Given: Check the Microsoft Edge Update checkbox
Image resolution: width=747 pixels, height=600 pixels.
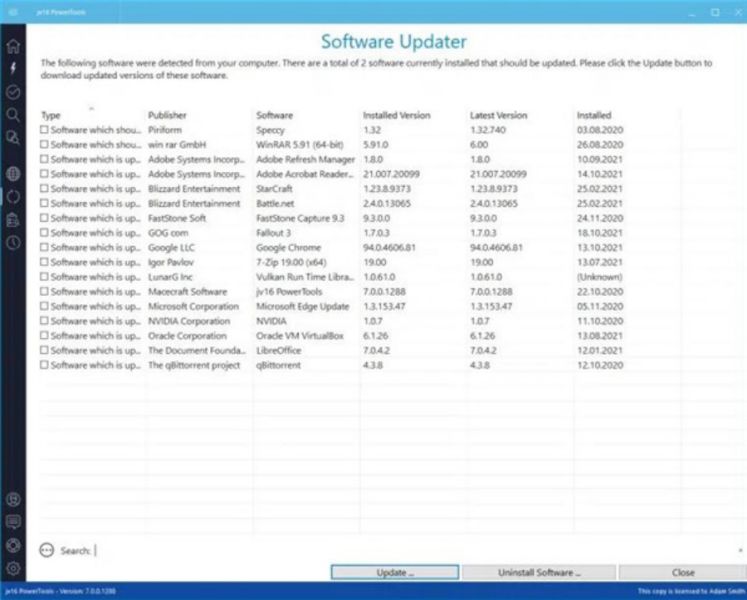Looking at the screenshot, I should tap(44, 306).
